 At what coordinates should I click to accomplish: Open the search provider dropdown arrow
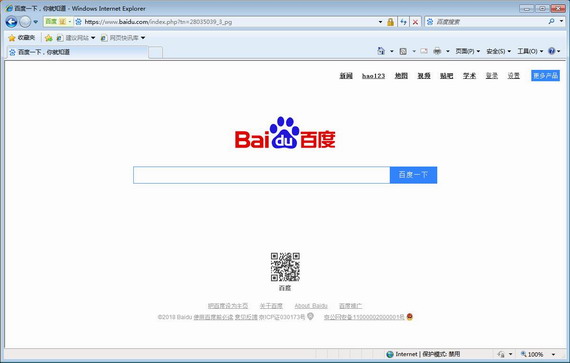click(561, 21)
